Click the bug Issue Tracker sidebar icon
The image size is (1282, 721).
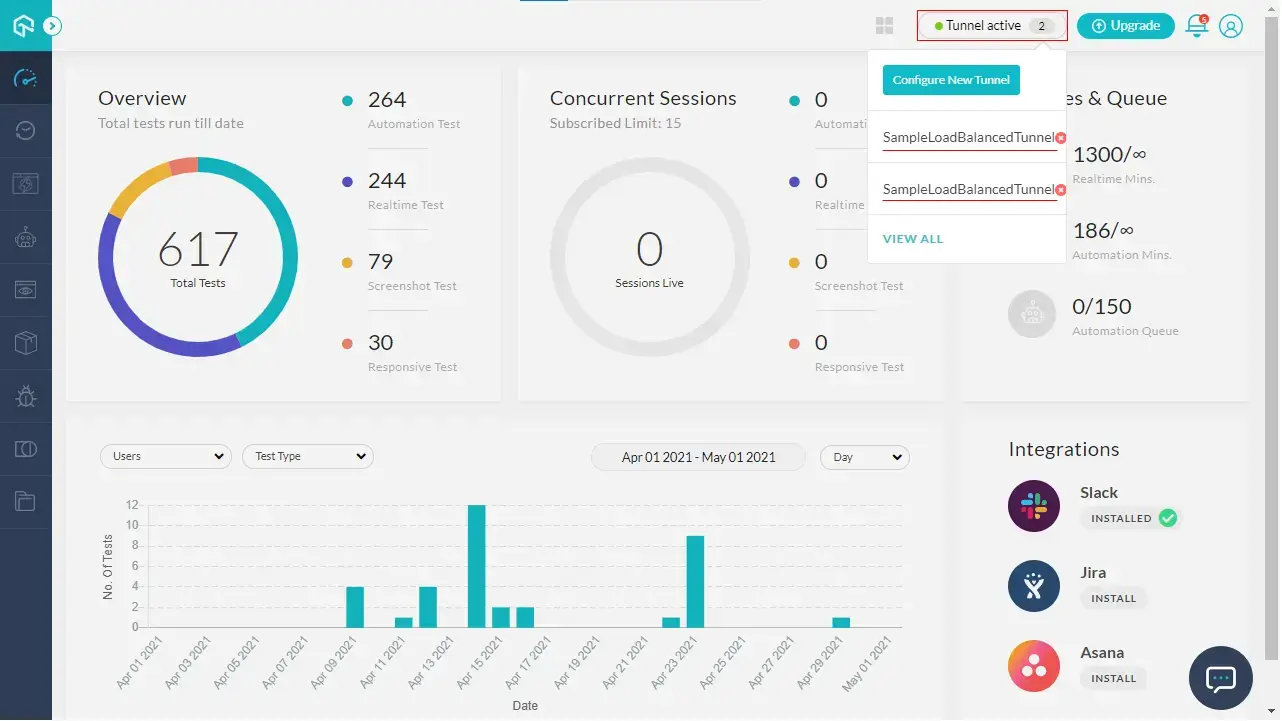point(26,396)
